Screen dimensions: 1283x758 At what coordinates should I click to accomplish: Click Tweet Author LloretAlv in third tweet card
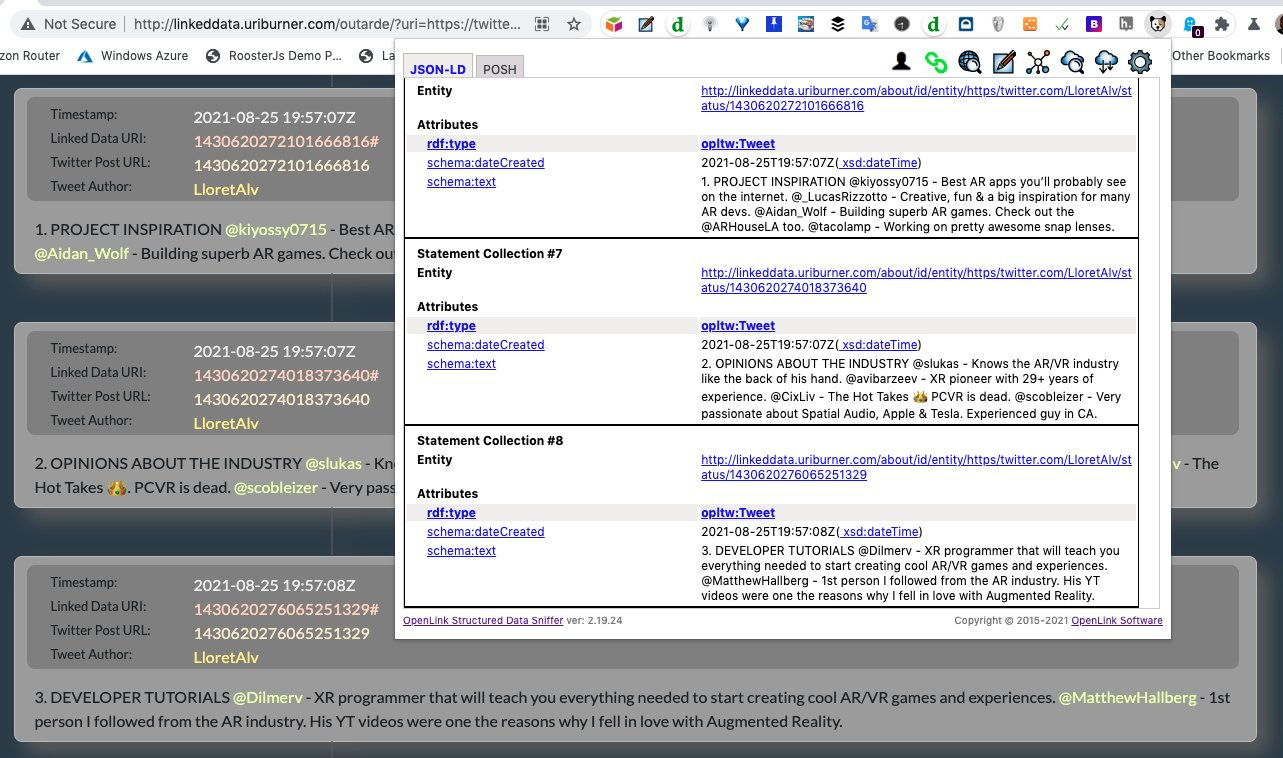[226, 658]
